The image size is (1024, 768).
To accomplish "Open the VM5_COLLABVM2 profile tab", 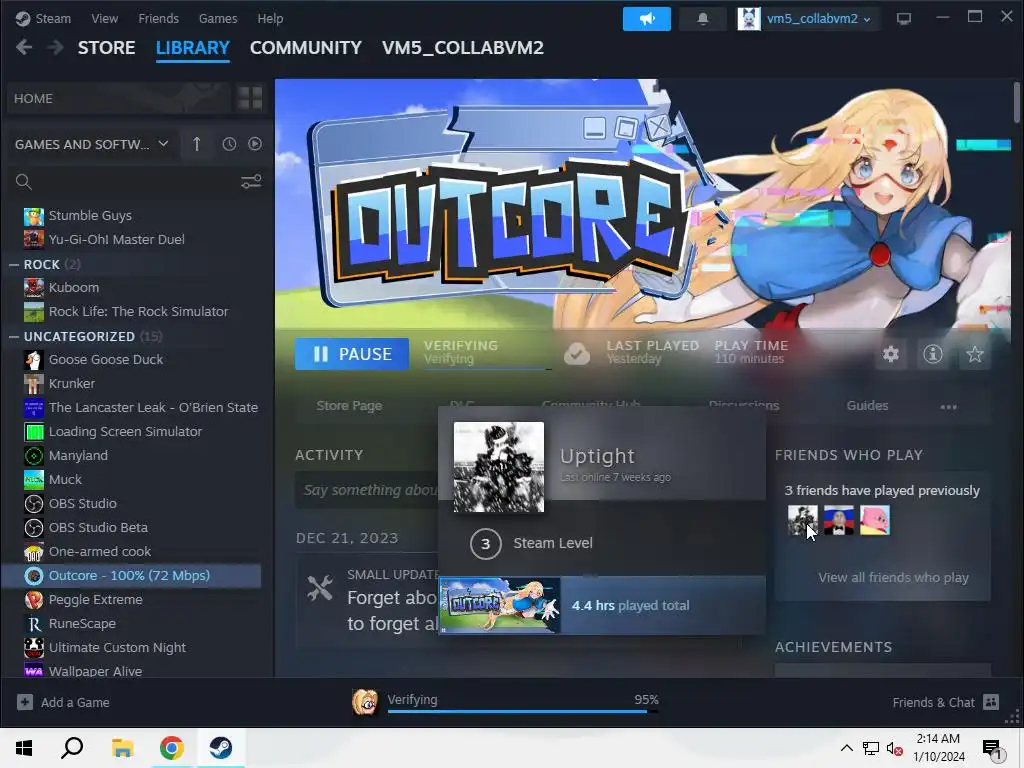I will click(463, 48).
